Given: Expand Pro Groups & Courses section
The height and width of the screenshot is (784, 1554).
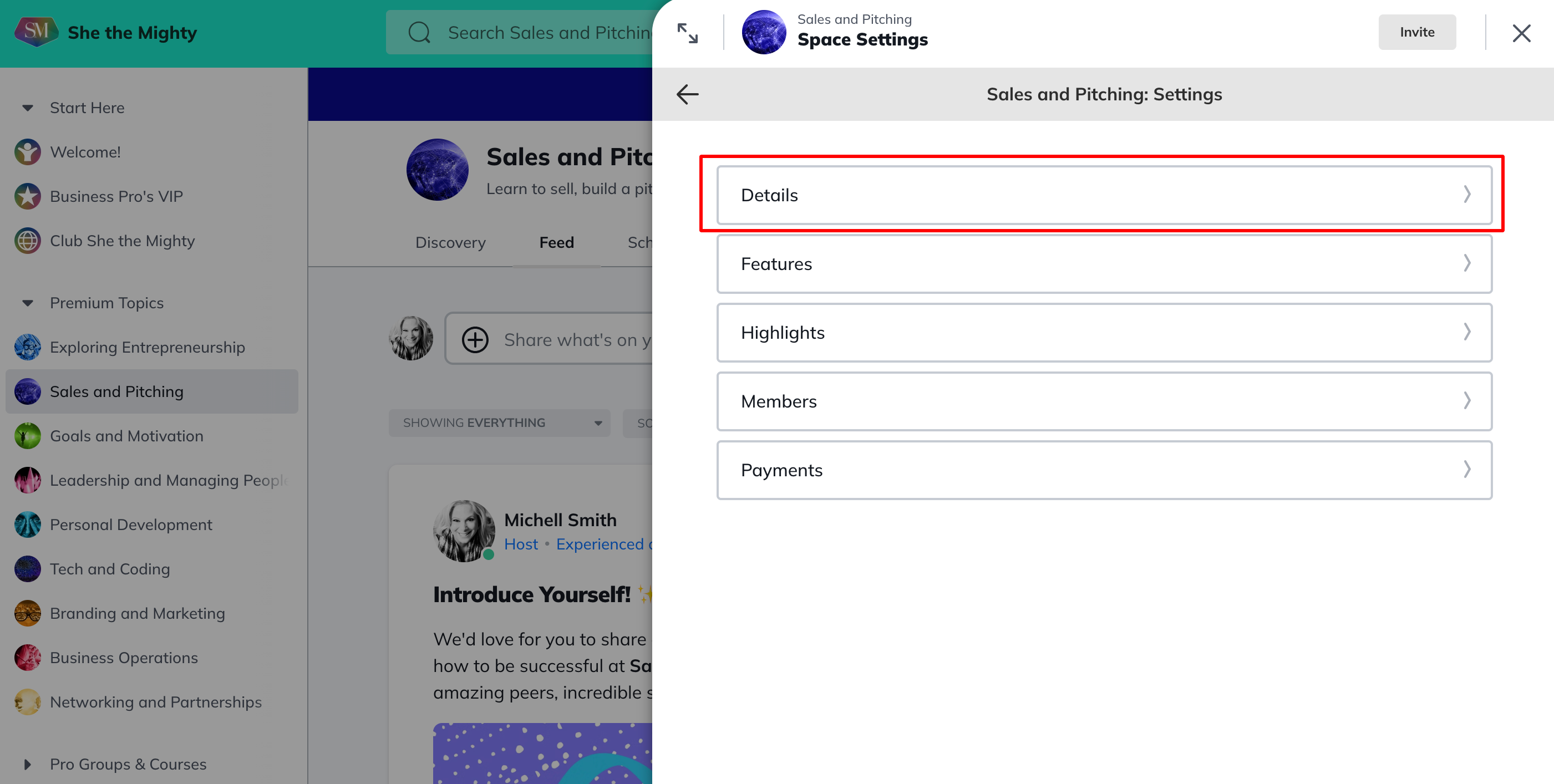Looking at the screenshot, I should (28, 764).
